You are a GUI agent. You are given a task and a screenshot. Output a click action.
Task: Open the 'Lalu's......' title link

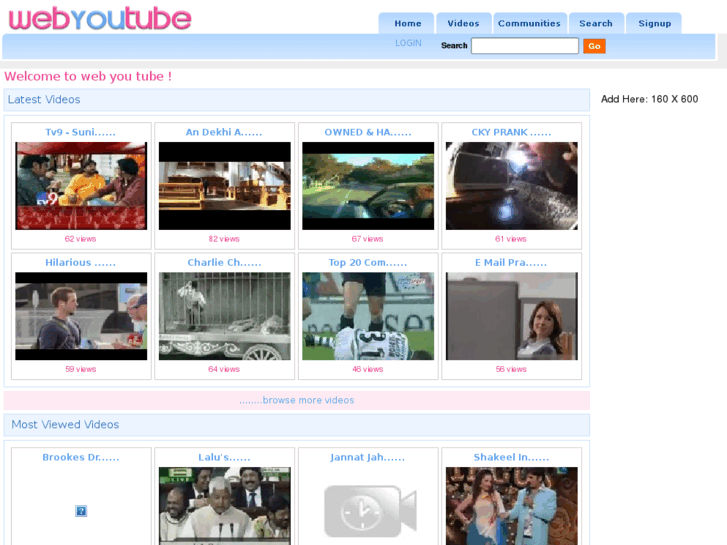click(x=224, y=457)
